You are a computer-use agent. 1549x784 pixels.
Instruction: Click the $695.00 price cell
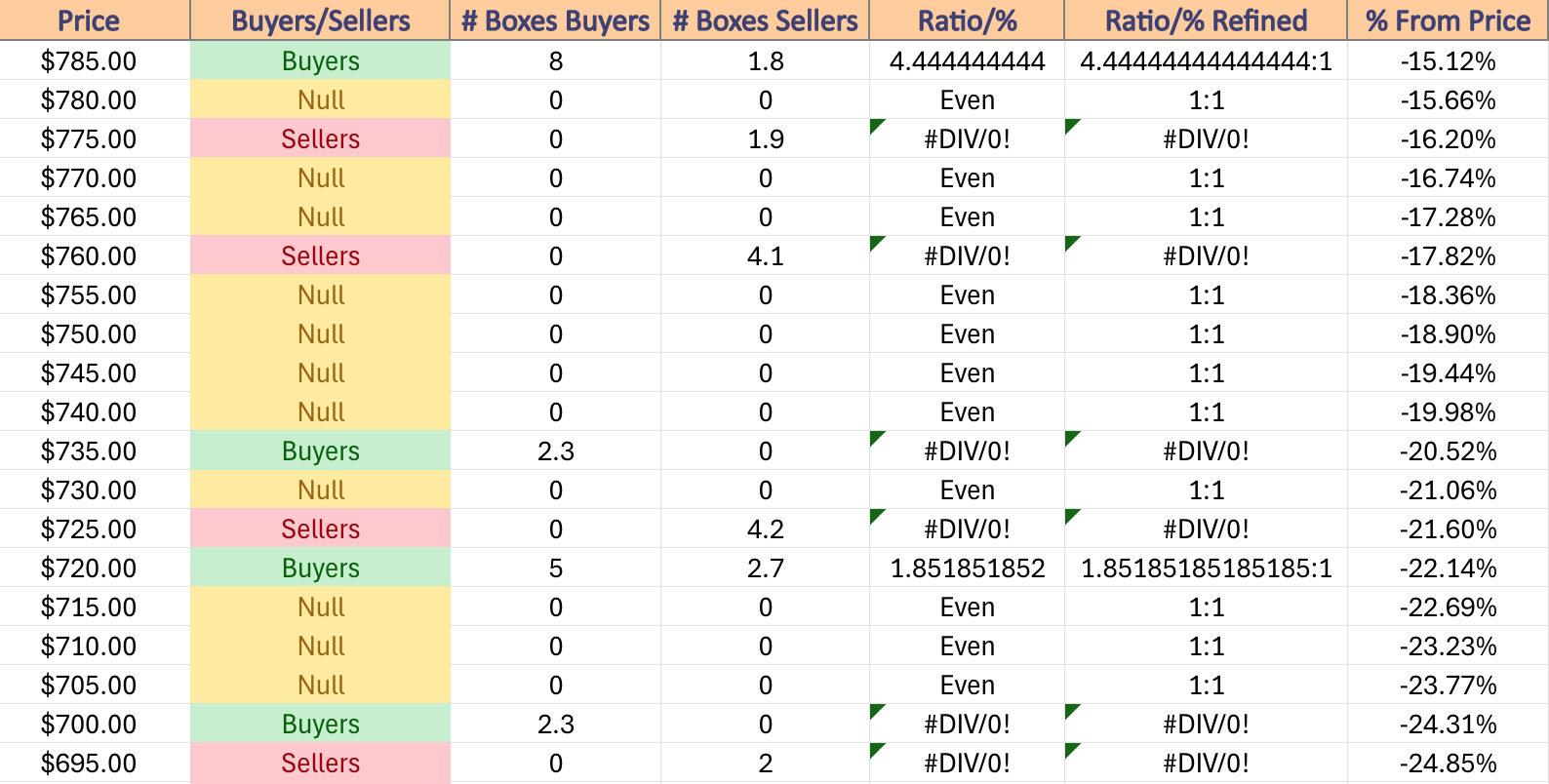point(95,763)
